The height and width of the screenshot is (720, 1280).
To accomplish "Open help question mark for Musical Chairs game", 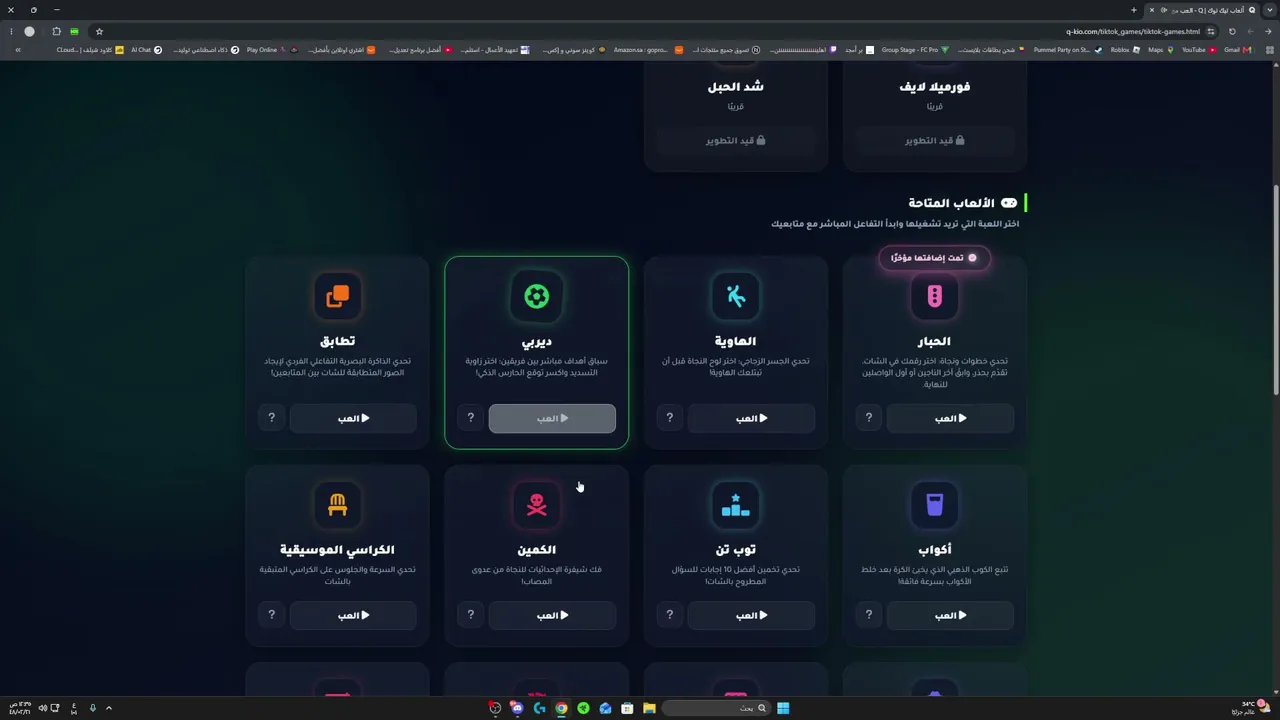I will coord(271,615).
